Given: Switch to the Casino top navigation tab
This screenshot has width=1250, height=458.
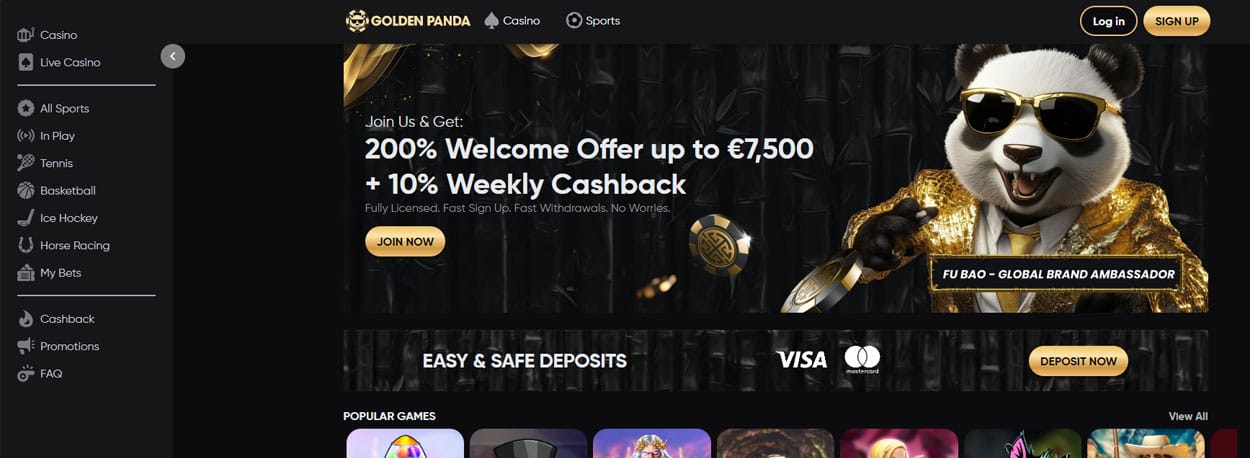Looking at the screenshot, I should pos(512,20).
